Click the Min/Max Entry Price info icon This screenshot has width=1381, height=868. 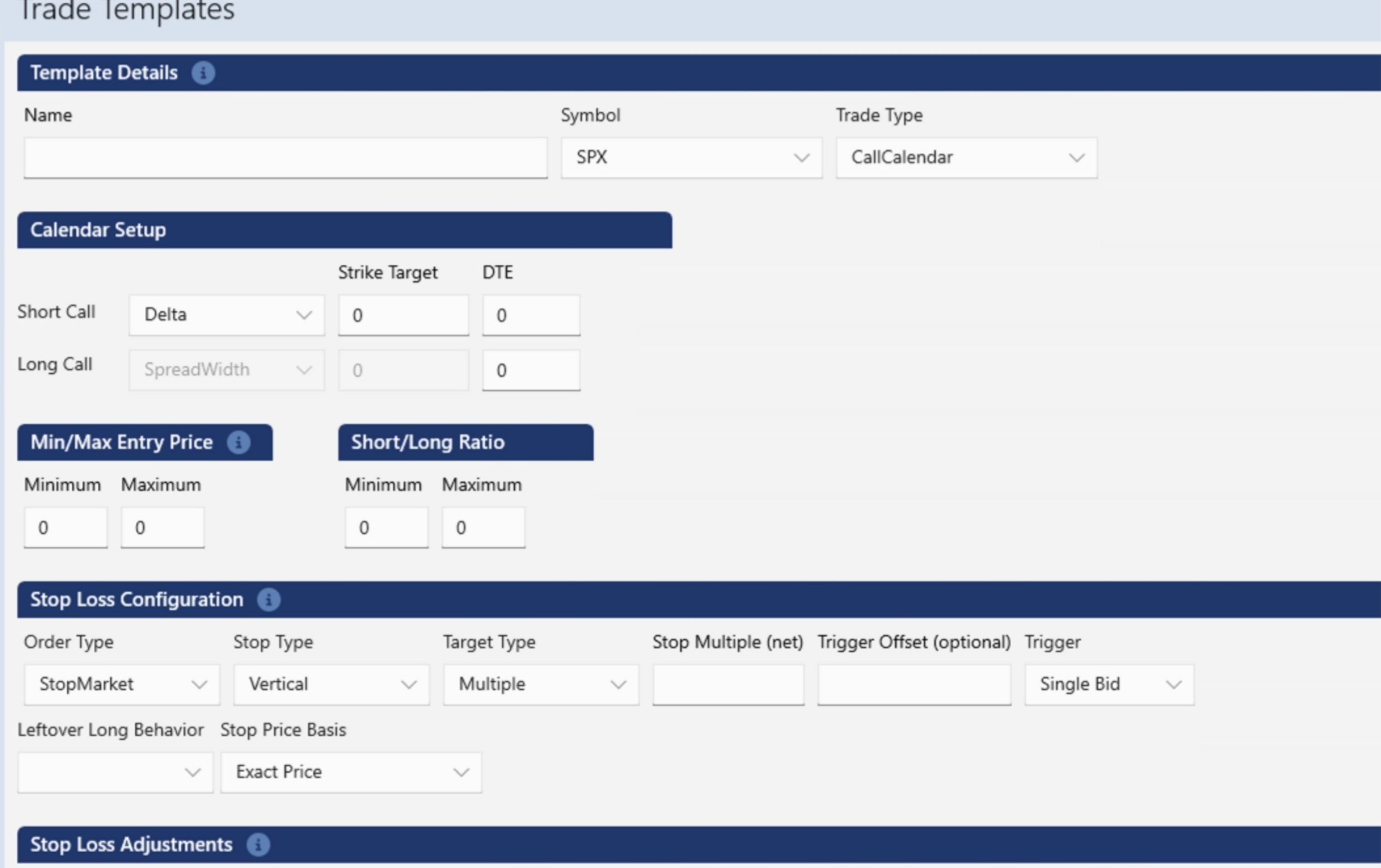(x=239, y=442)
